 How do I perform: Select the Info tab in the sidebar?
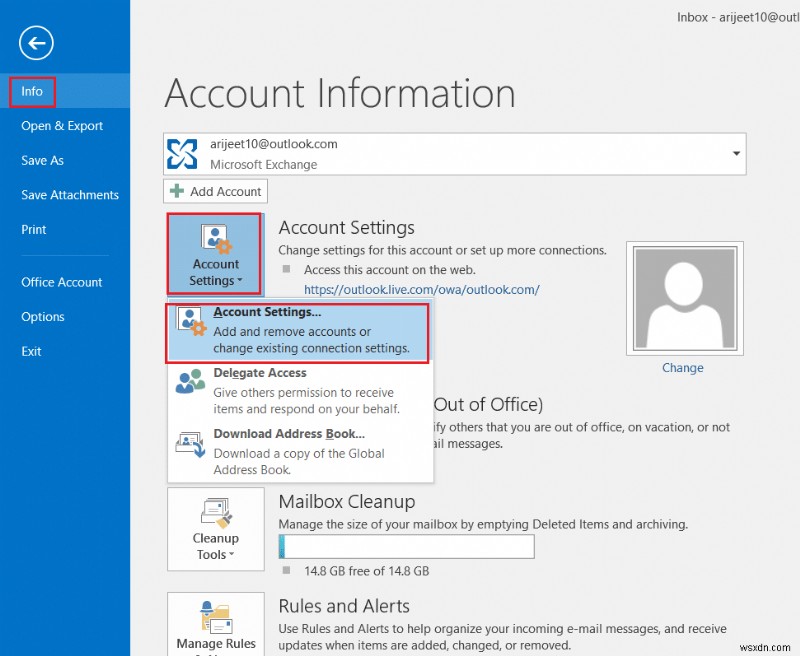coord(31,91)
